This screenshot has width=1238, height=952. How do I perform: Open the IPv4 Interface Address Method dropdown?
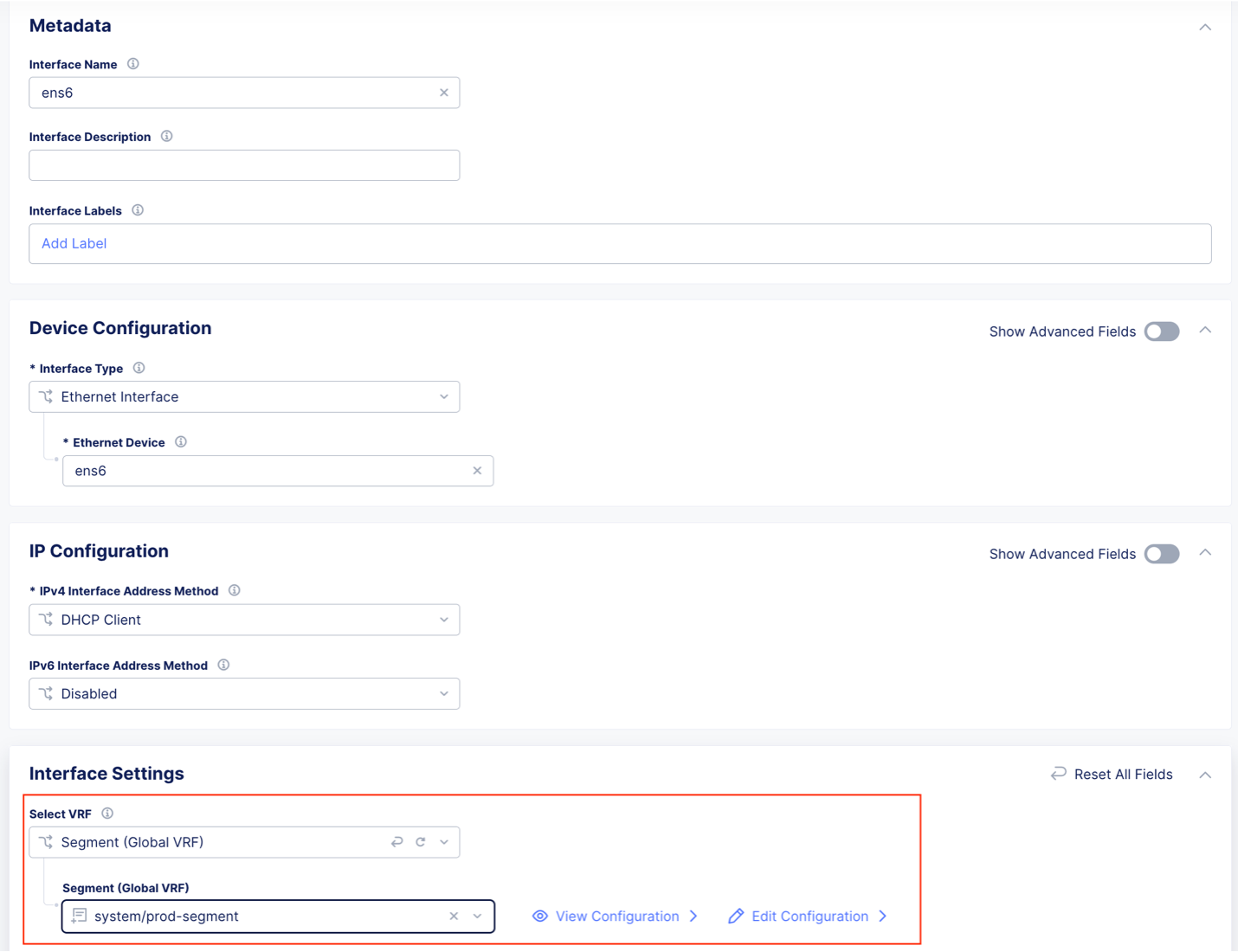[x=443, y=620]
